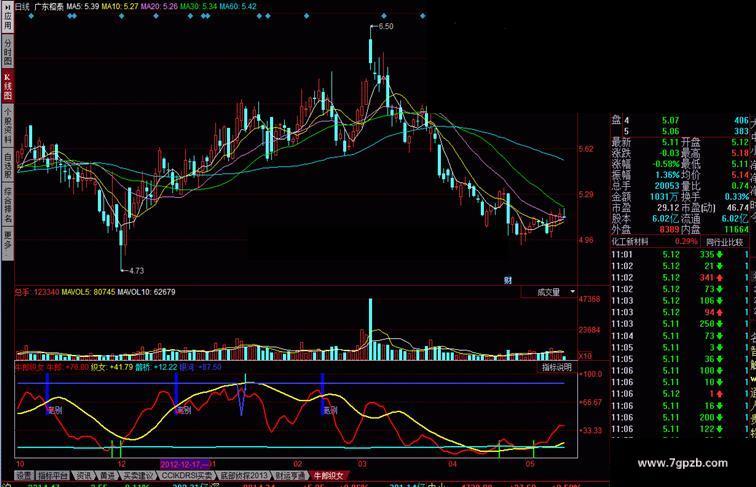Click the 财 marker below the chart
Image resolution: width=756 pixels, height=487 pixels.
[x=507, y=280]
